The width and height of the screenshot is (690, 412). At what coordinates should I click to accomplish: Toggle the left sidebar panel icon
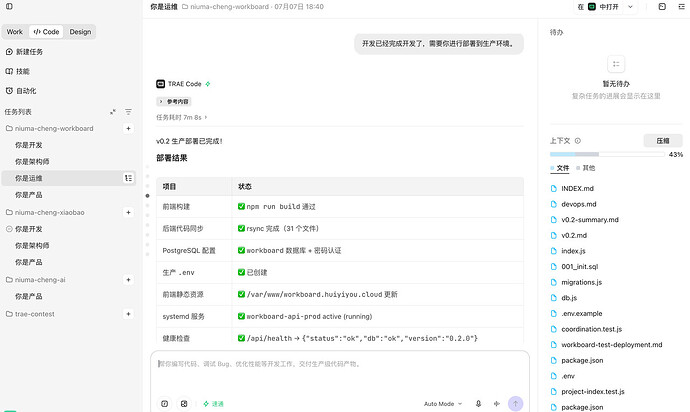tap(9, 7)
